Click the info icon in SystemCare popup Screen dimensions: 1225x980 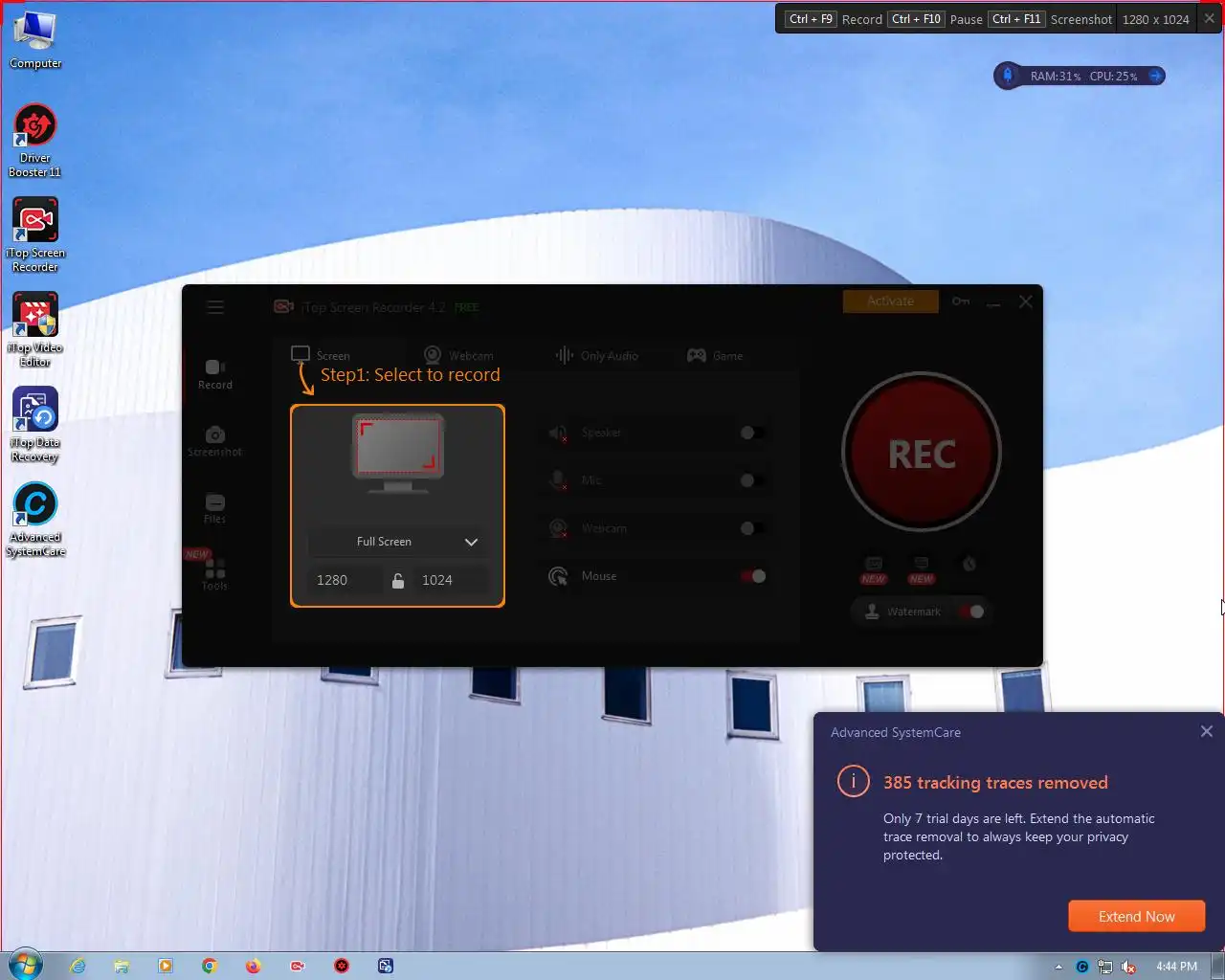click(x=853, y=781)
